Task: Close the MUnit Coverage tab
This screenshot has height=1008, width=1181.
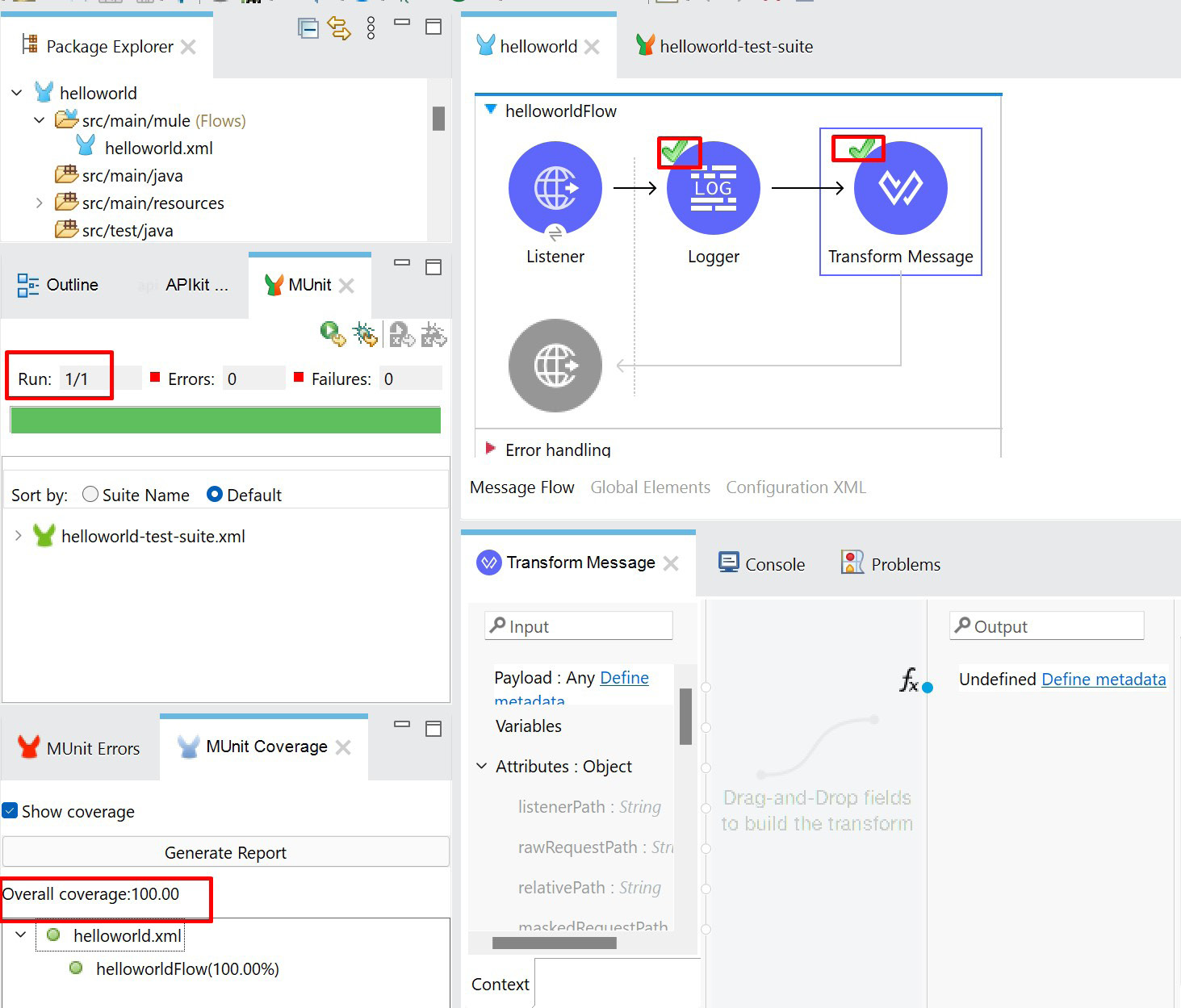Action: (343, 747)
